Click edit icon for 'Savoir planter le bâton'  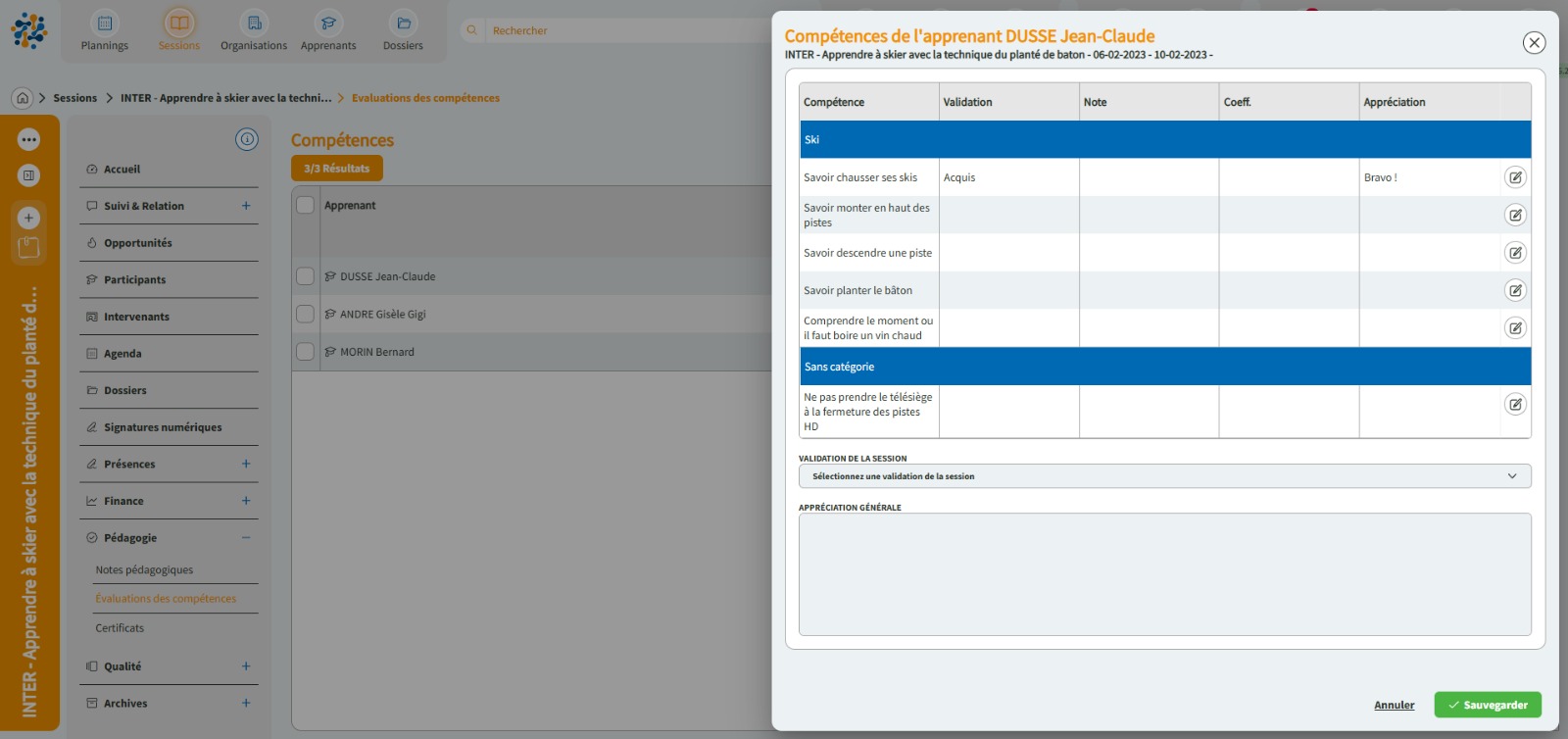click(1515, 290)
